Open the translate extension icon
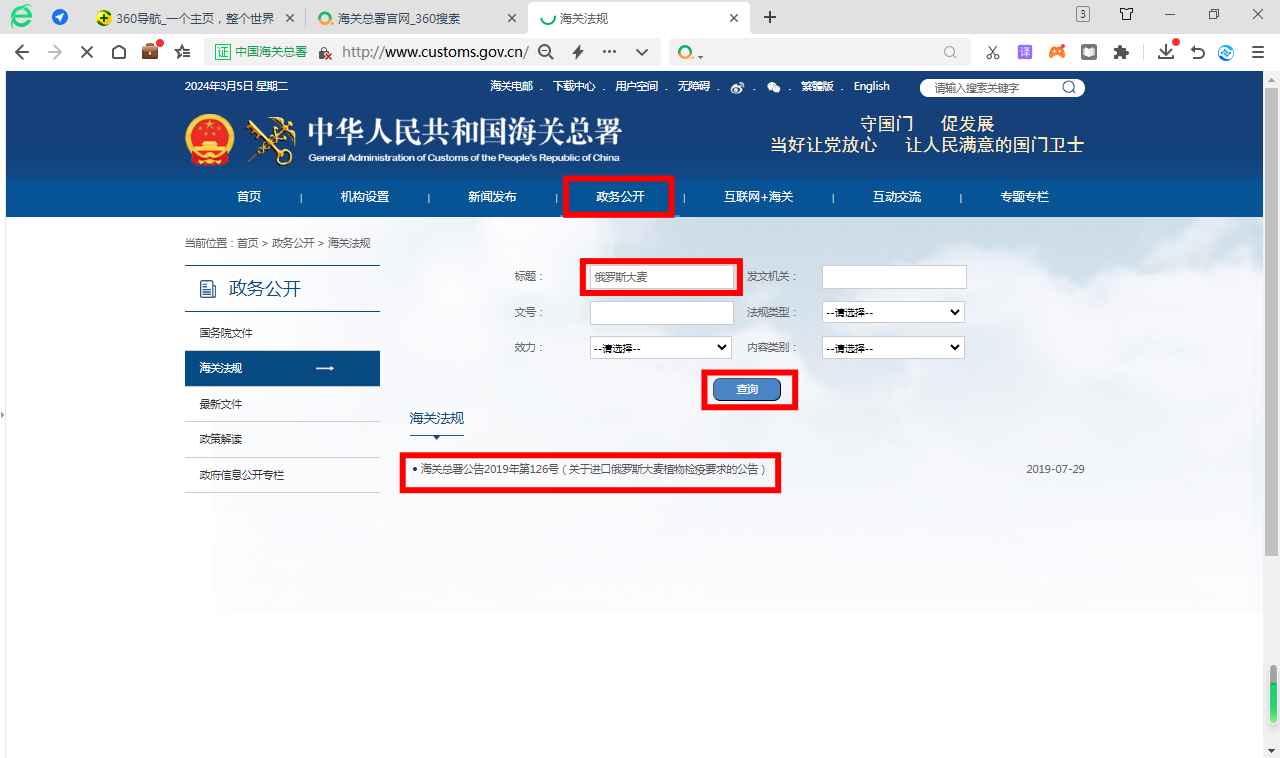This screenshot has width=1280, height=758. coord(1025,52)
